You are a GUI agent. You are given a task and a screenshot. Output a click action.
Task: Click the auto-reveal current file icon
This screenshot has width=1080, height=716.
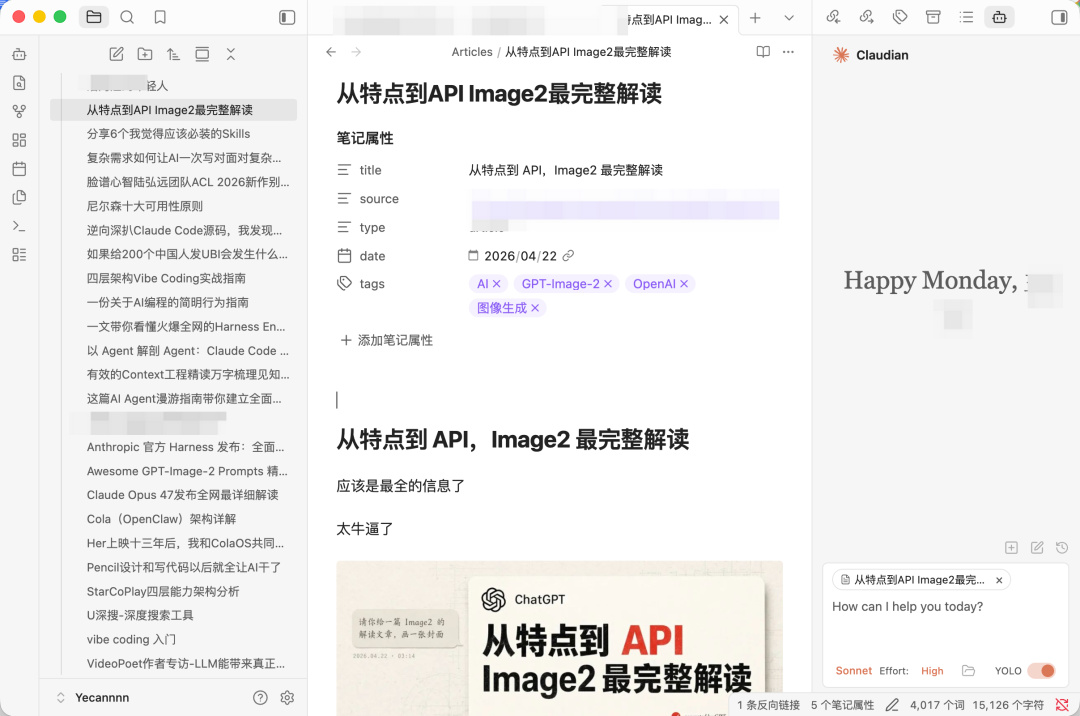click(202, 54)
